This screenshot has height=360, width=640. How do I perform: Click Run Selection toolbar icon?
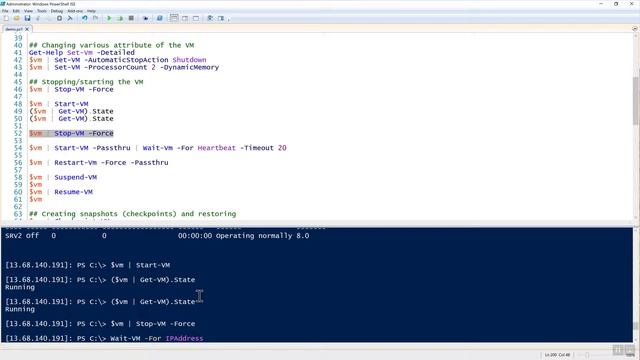(120, 18)
